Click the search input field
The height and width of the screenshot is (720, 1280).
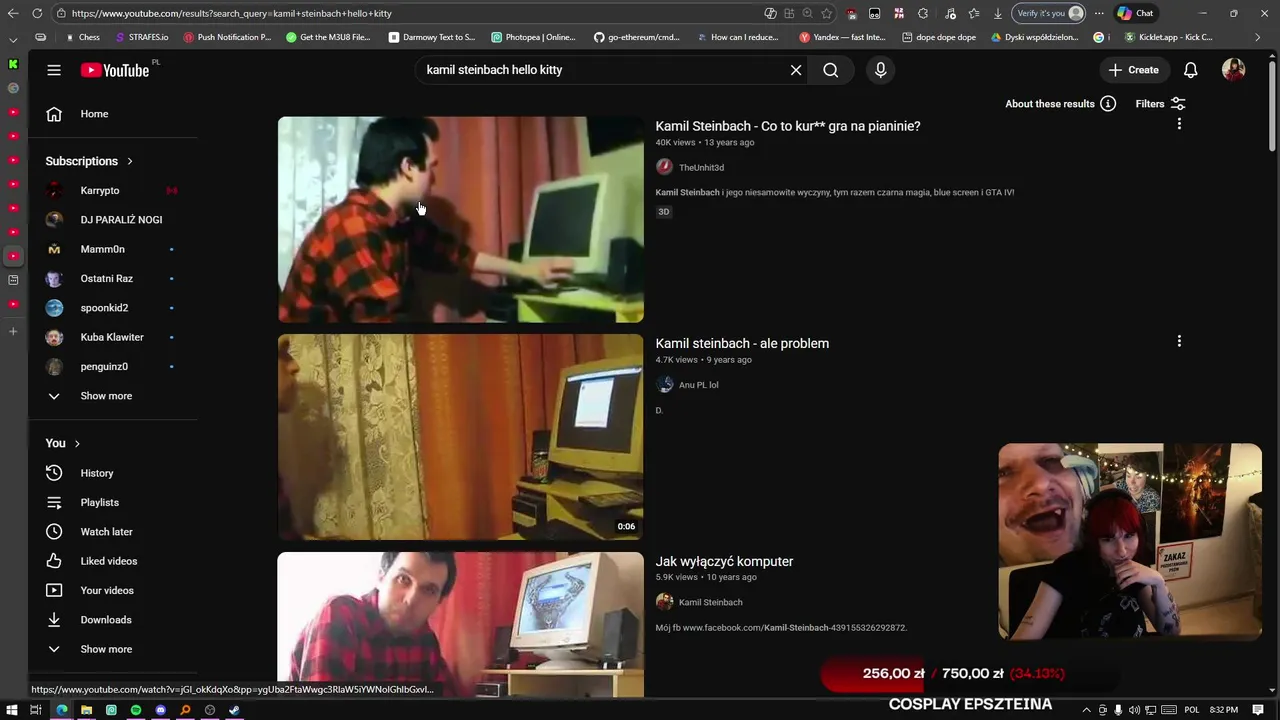(600, 70)
